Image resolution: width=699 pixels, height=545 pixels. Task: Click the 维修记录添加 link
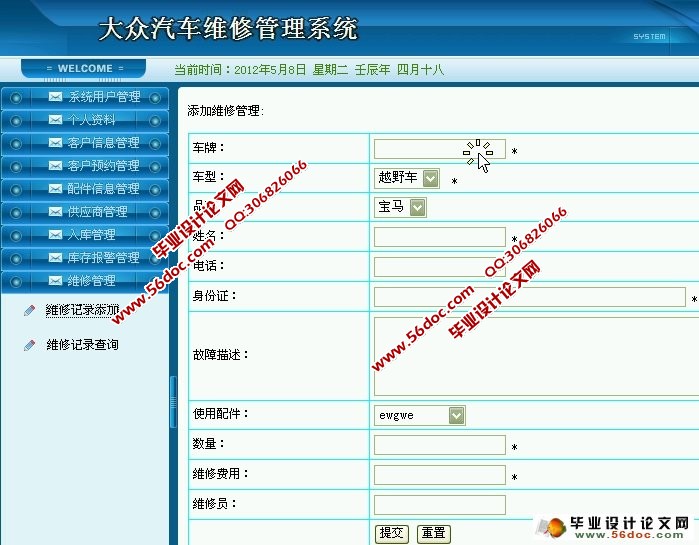[82, 310]
